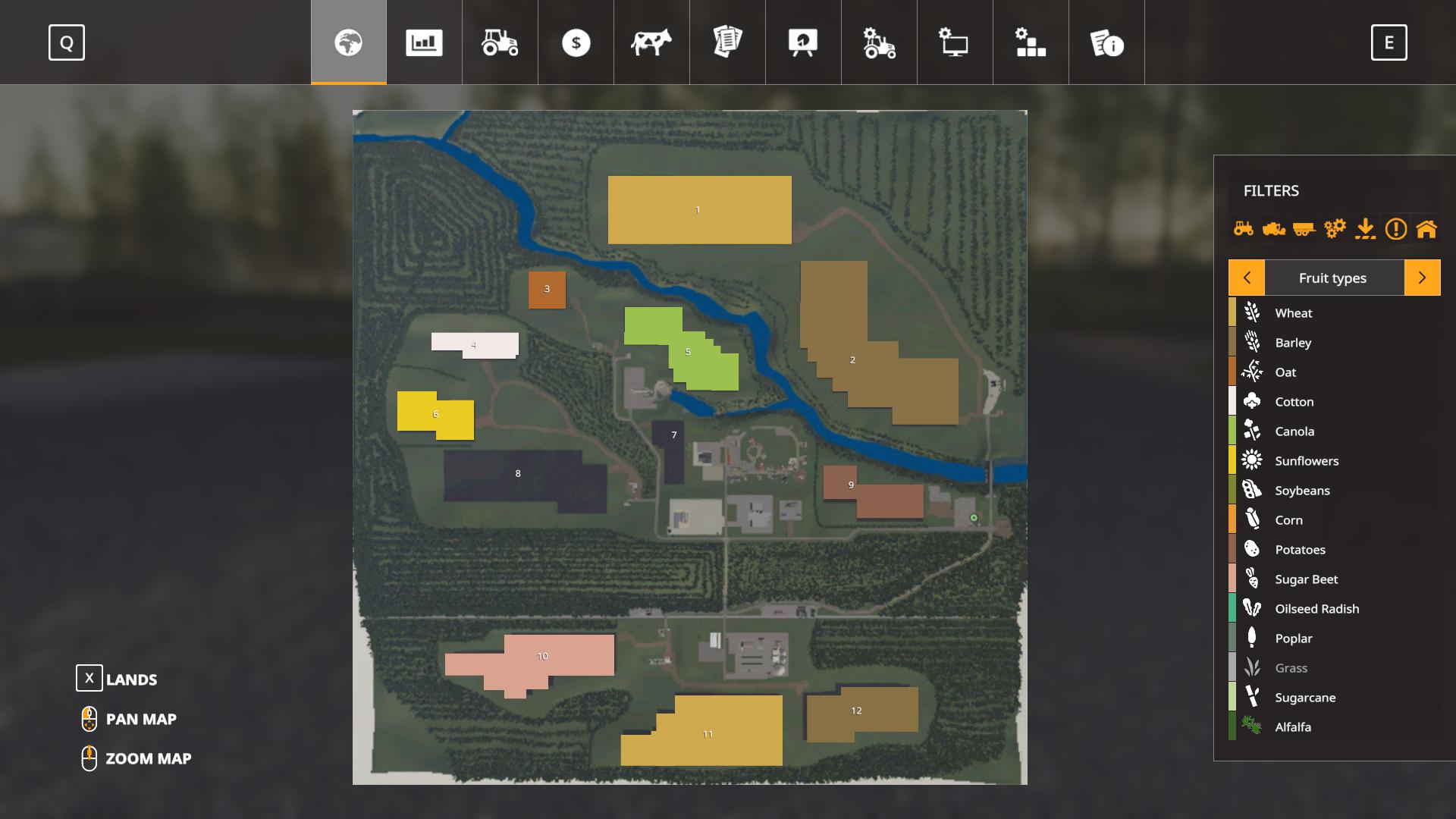Switch to the previous Fruit types page

[x=1247, y=278]
